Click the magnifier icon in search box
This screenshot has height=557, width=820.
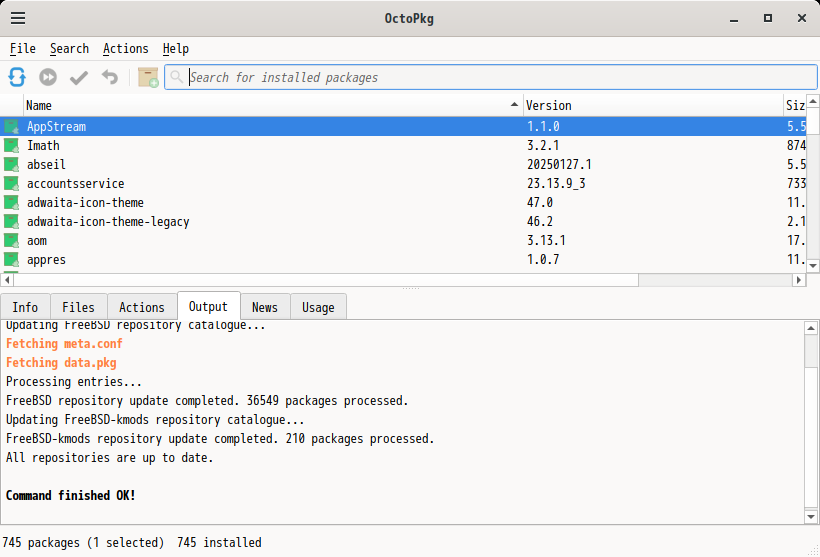177,77
